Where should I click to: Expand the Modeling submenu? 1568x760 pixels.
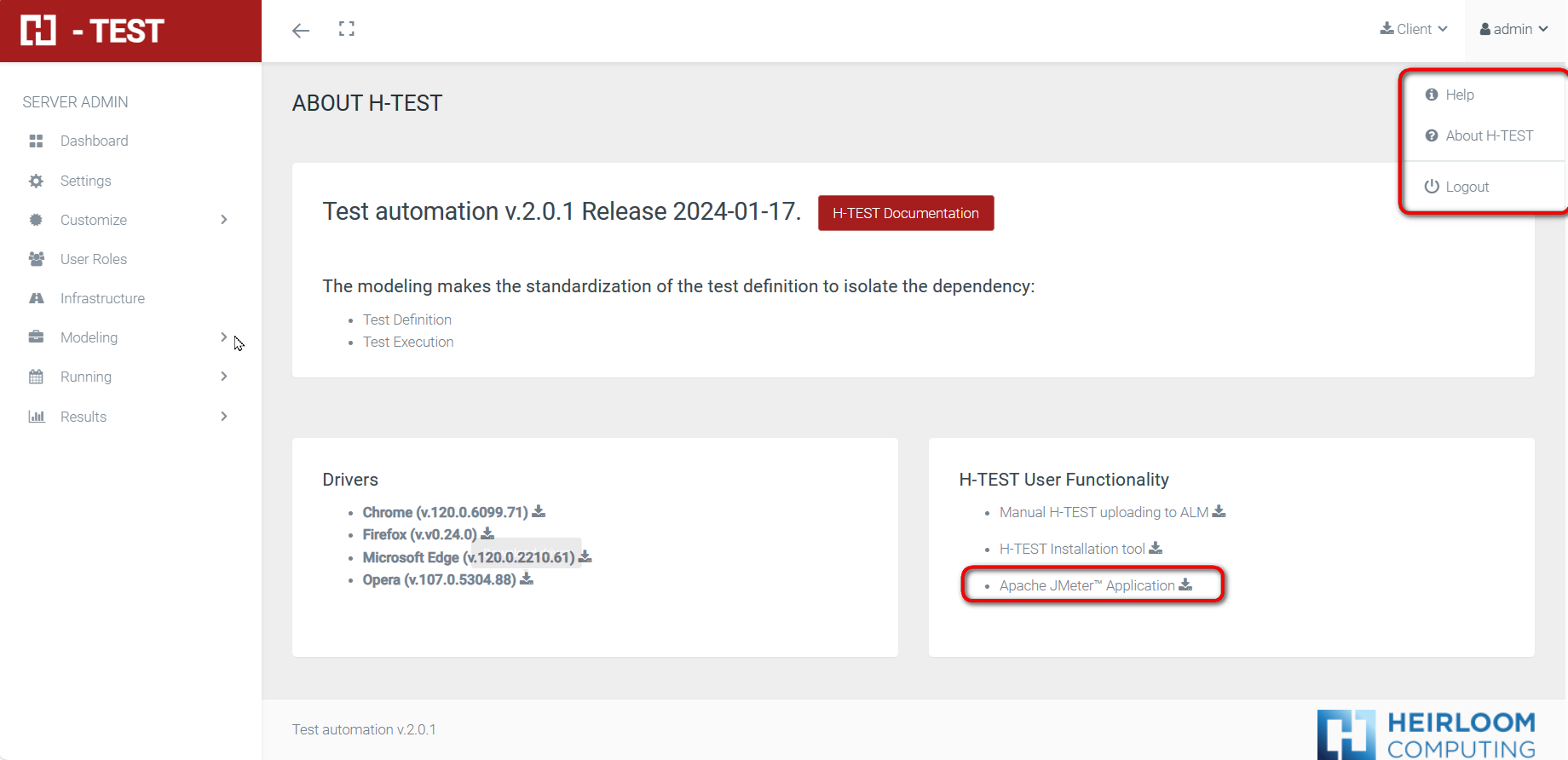(223, 337)
